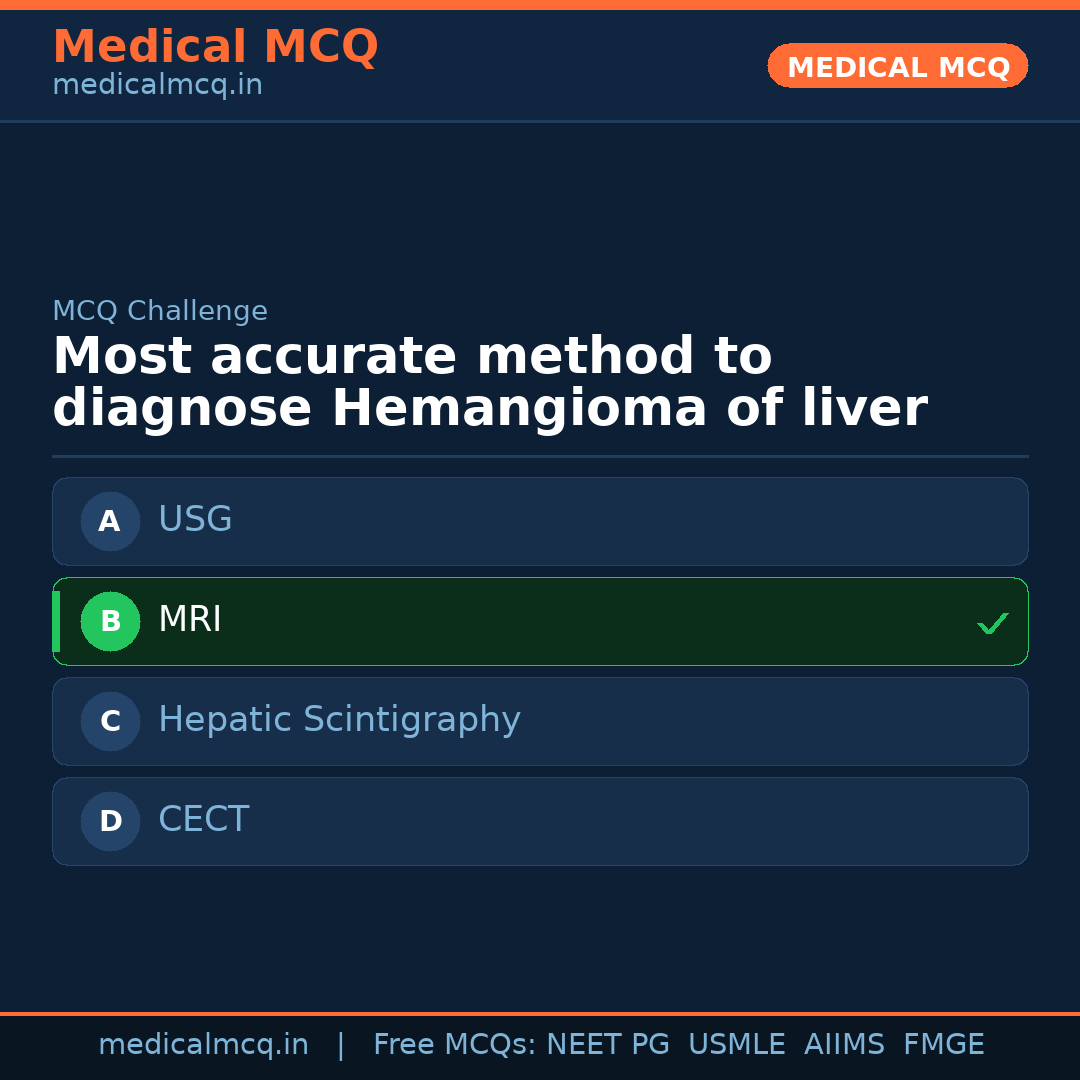Click the MCQ Challenge label

(x=160, y=311)
